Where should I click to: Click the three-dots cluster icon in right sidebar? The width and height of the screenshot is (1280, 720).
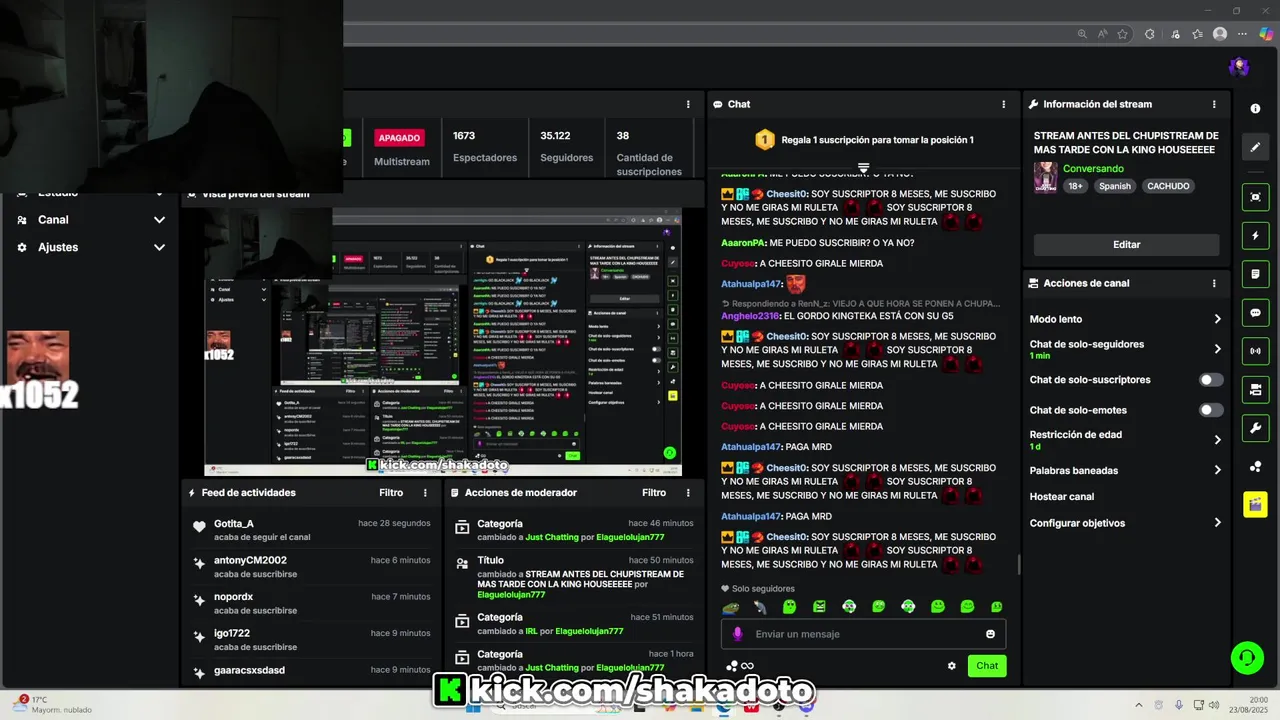1256,466
